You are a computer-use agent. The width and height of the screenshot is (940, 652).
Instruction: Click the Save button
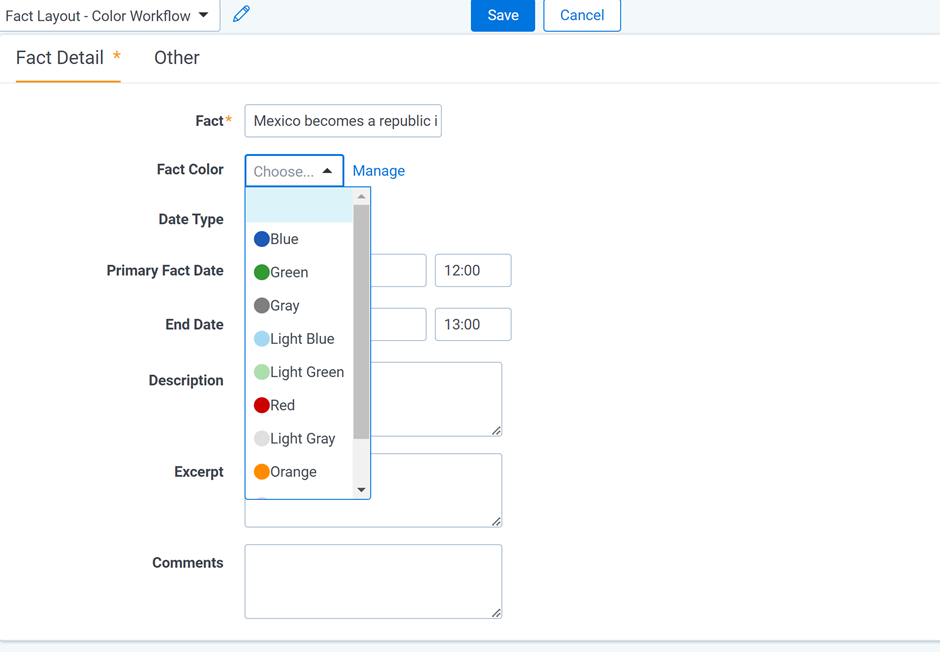coord(502,16)
